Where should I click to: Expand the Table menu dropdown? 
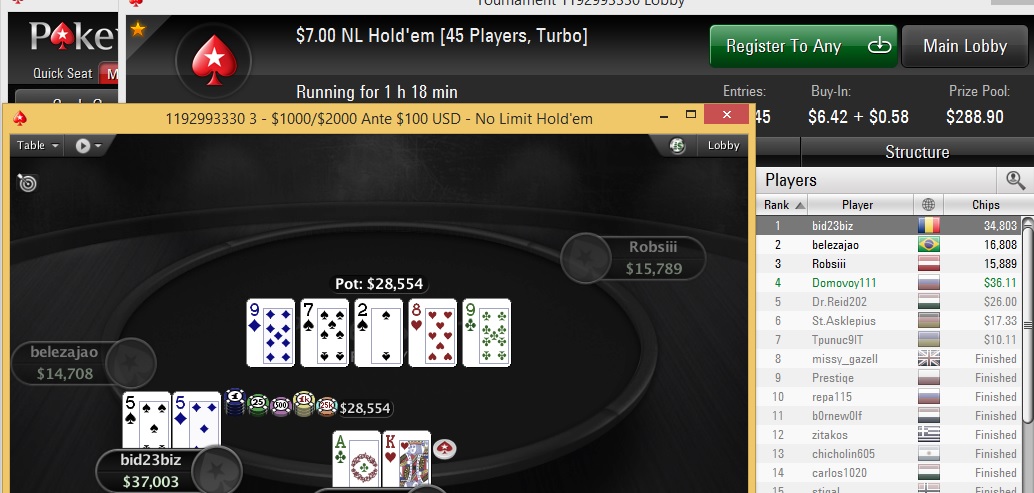[x=38, y=146]
